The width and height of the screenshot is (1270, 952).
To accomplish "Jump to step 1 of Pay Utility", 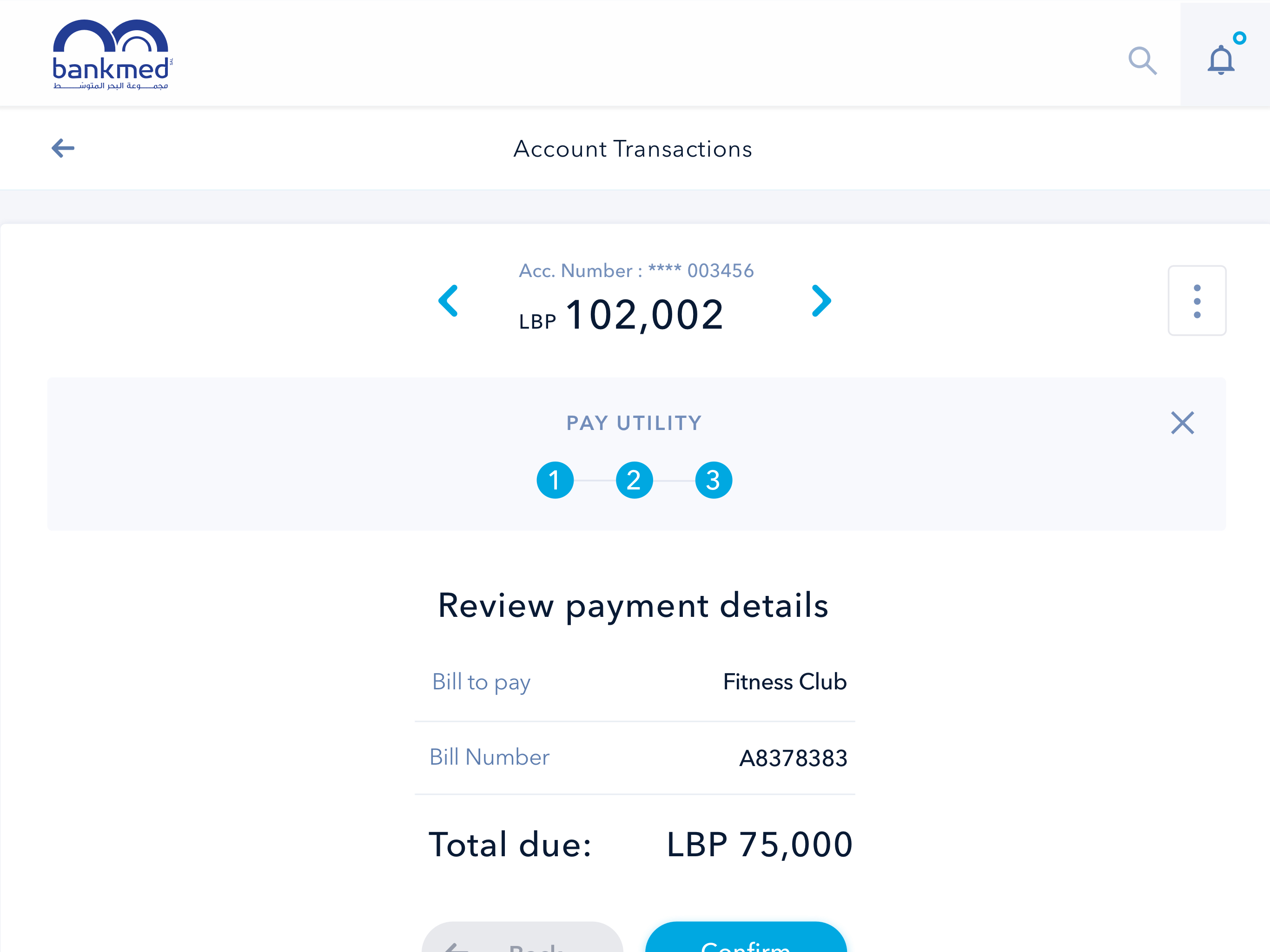I will (x=555, y=480).
